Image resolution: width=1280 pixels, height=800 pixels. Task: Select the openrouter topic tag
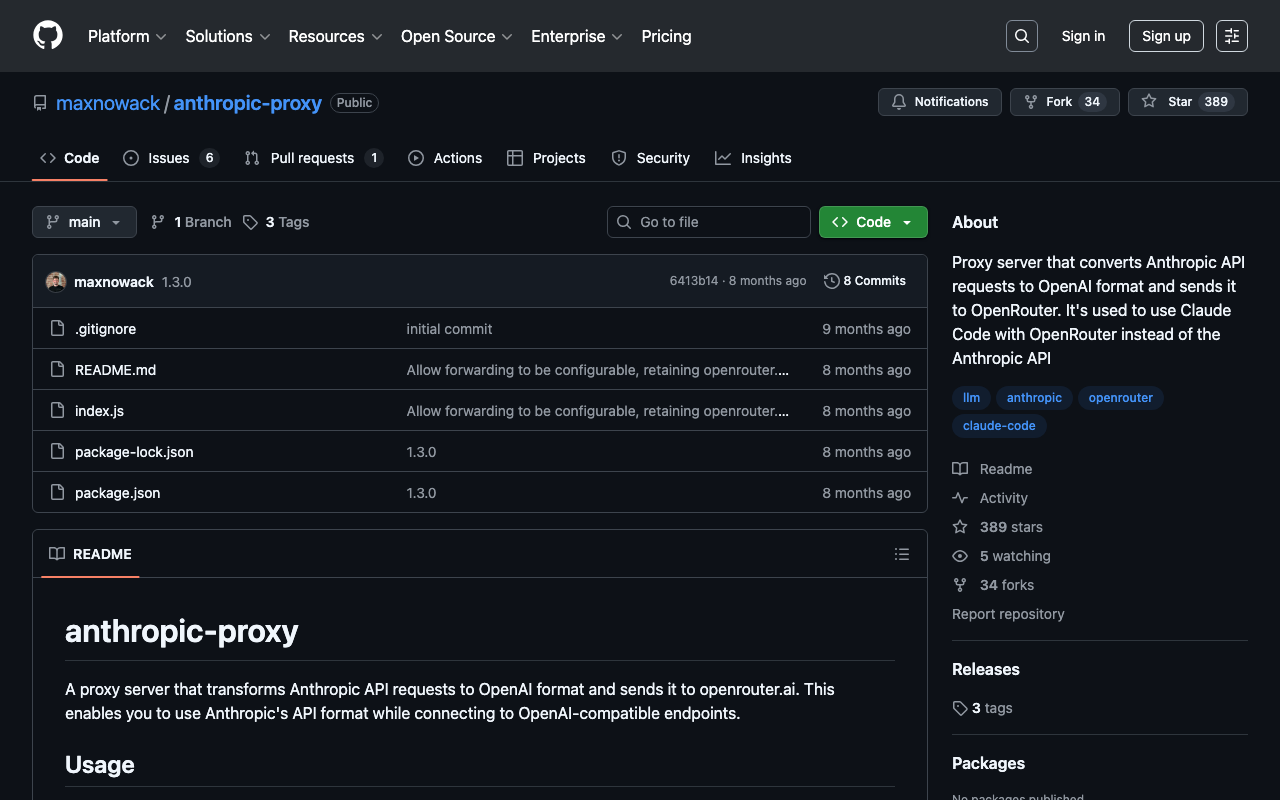pyautogui.click(x=1120, y=398)
